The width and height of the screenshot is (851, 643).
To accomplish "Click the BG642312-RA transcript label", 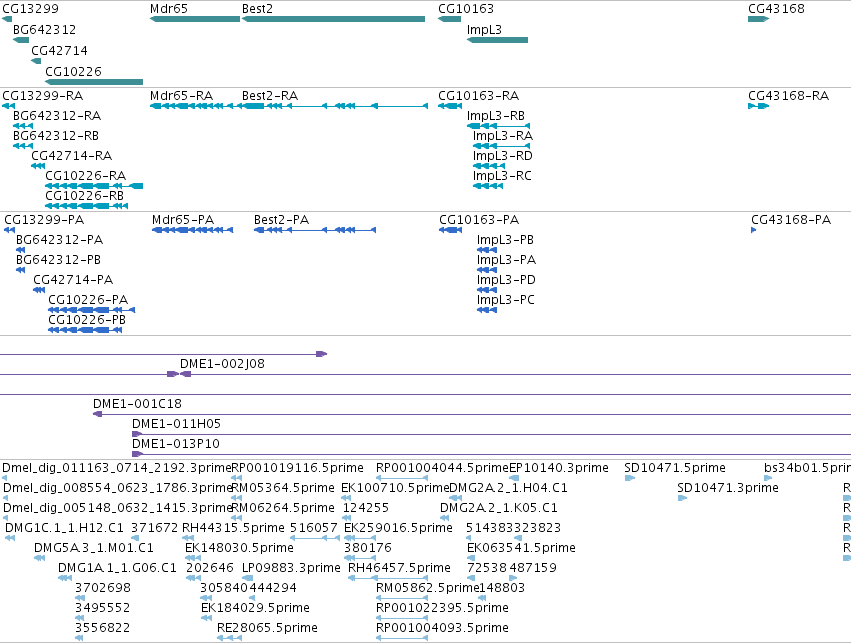I will coord(57,116).
